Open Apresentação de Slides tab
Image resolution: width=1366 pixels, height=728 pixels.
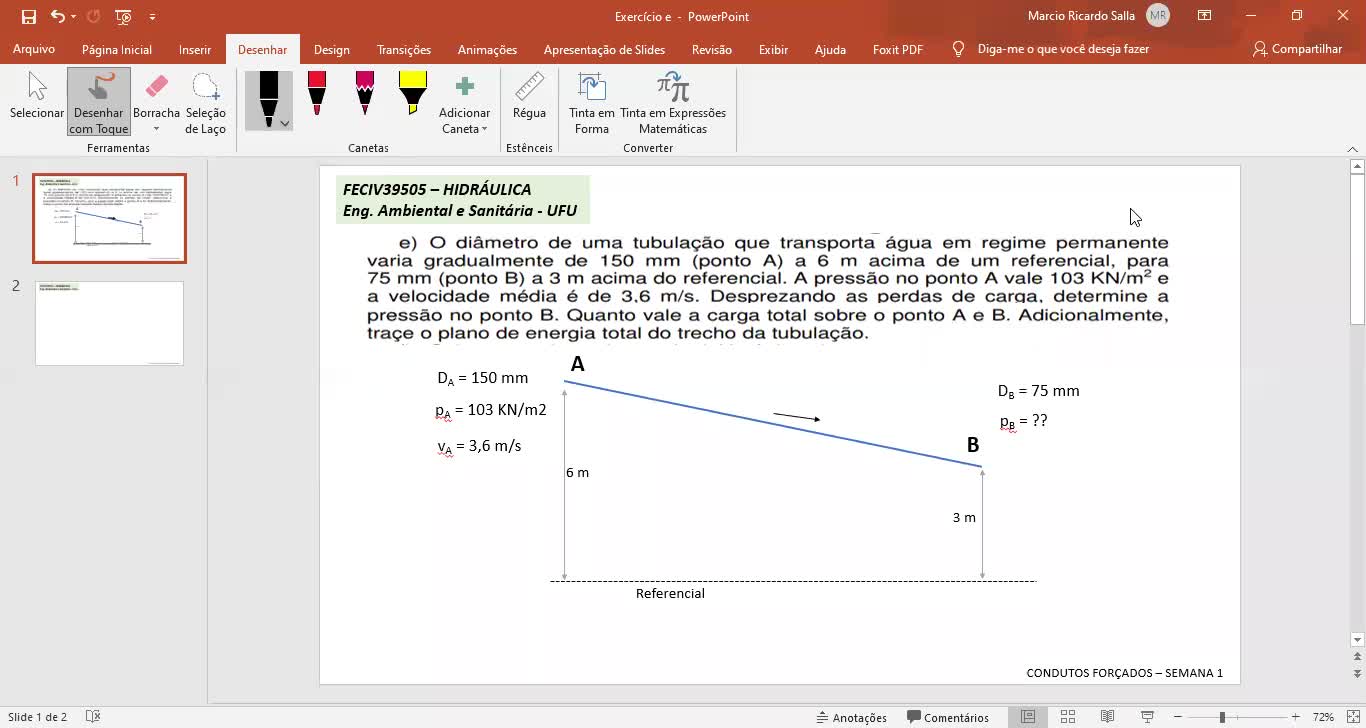click(604, 49)
